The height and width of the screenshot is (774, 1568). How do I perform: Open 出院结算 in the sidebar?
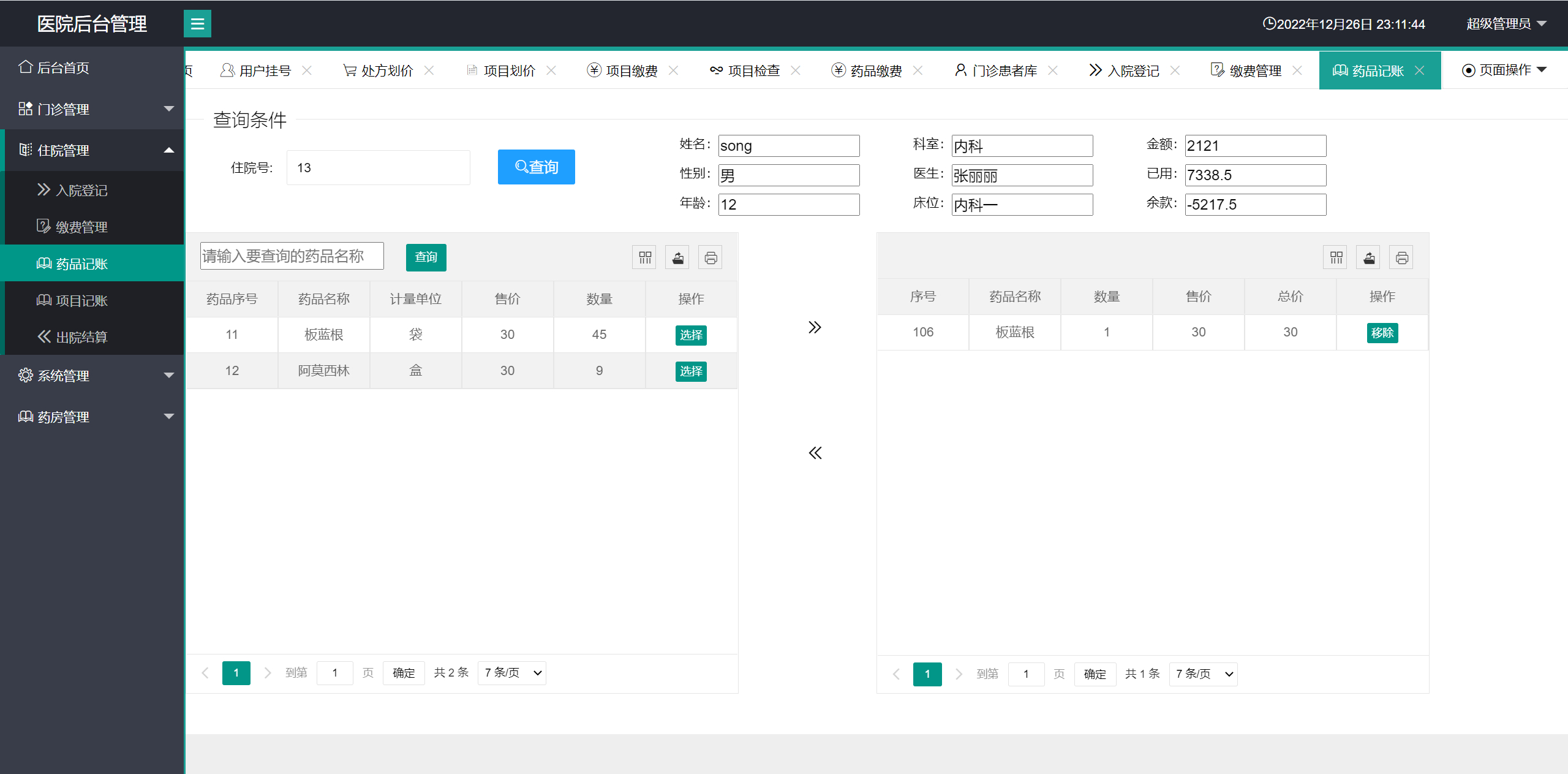(x=81, y=337)
